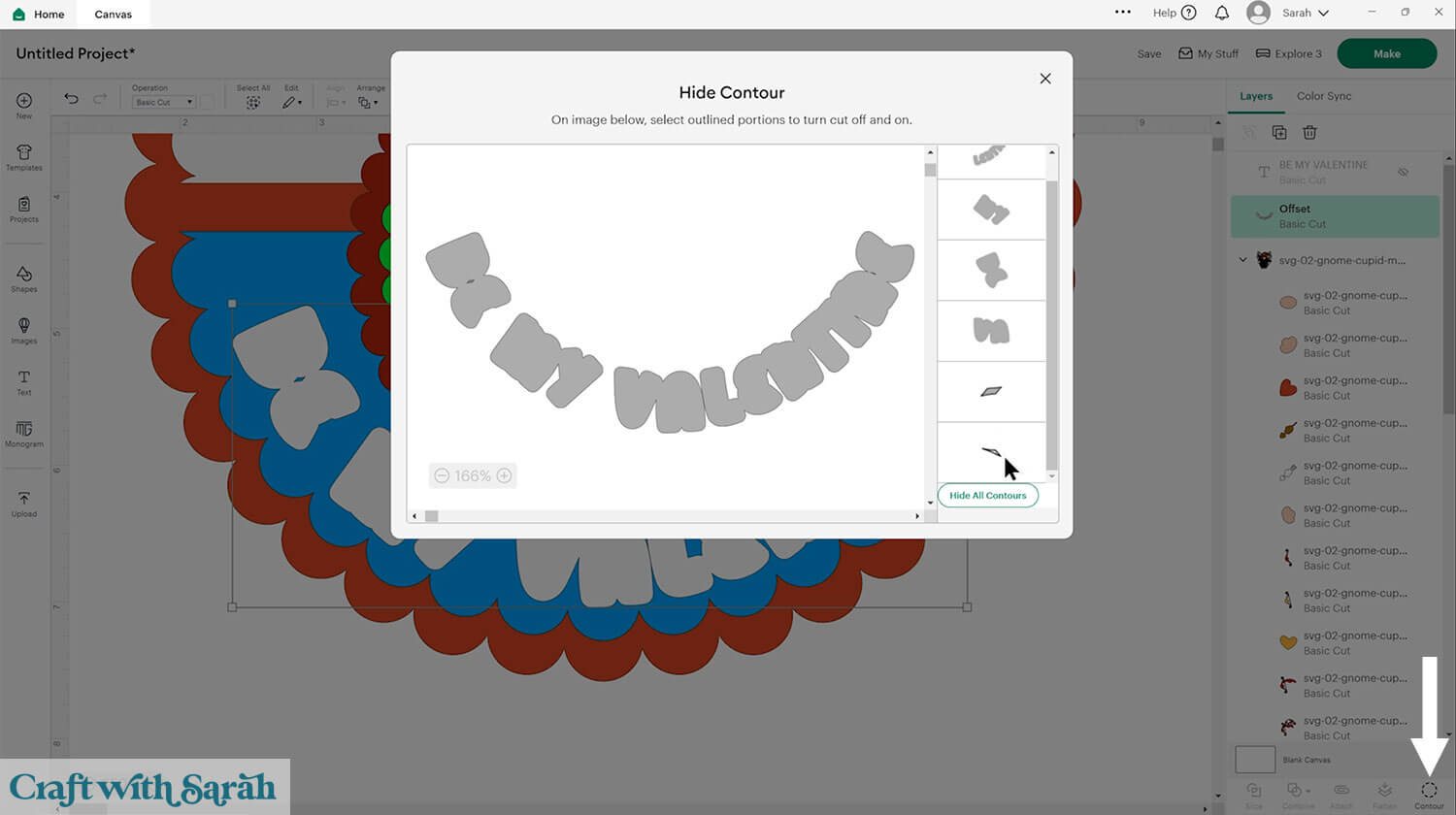The image size is (1456, 815).
Task: Open the Combine dropdown
Action: click(1298, 795)
